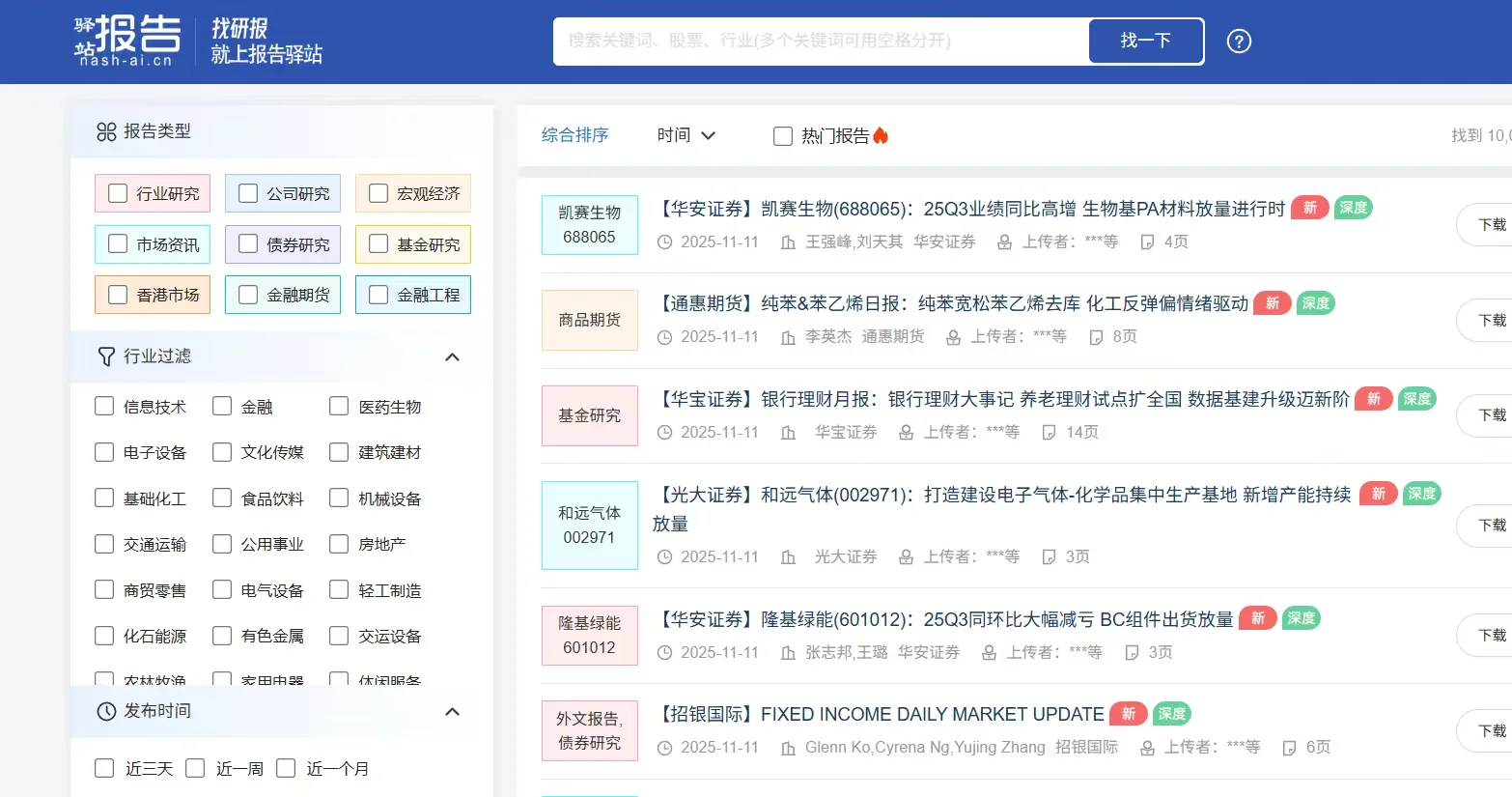Click the 找一下 search button

pyautogui.click(x=1146, y=42)
